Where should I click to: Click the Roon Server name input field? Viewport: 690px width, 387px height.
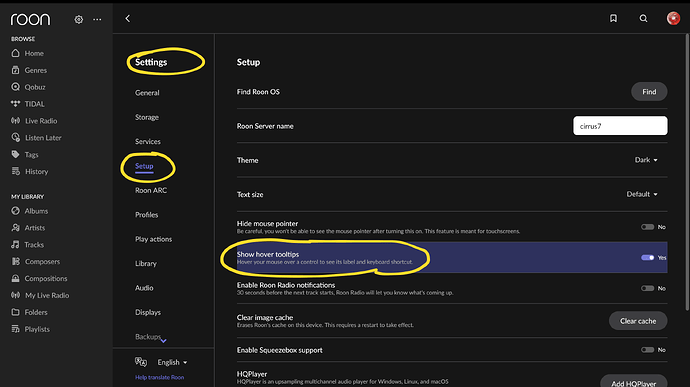620,126
